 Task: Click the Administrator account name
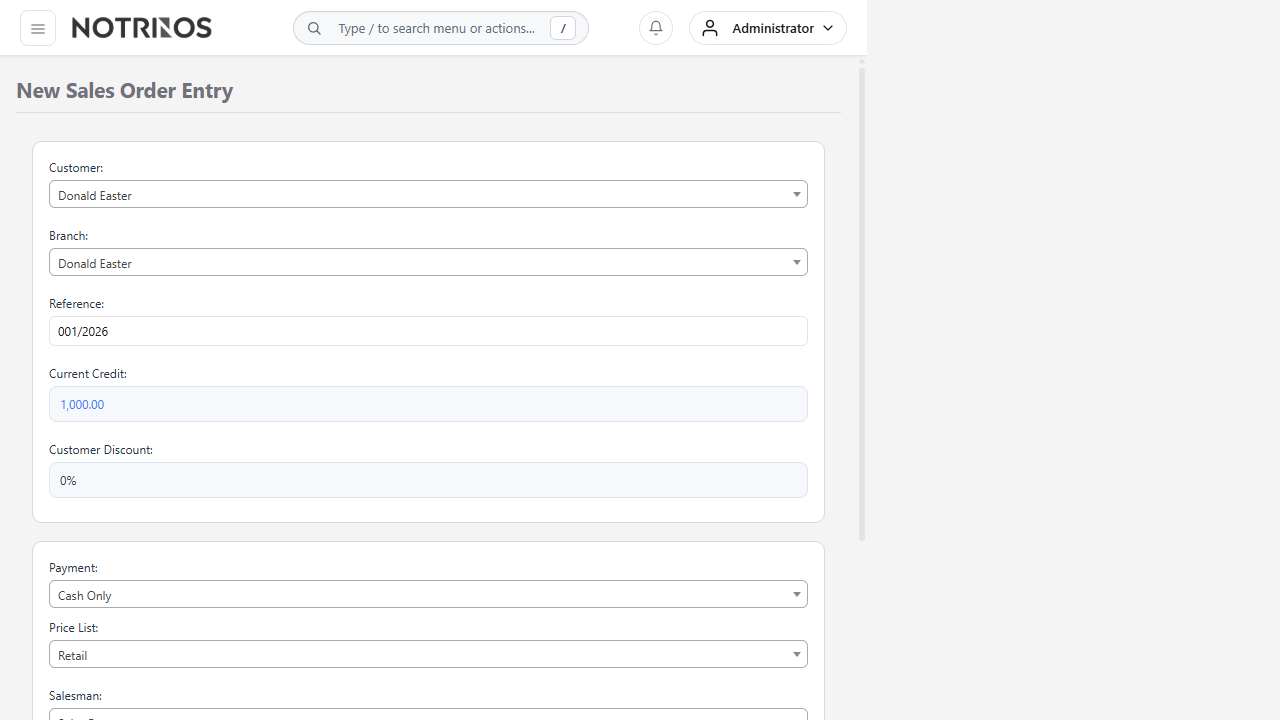pyautogui.click(x=772, y=28)
